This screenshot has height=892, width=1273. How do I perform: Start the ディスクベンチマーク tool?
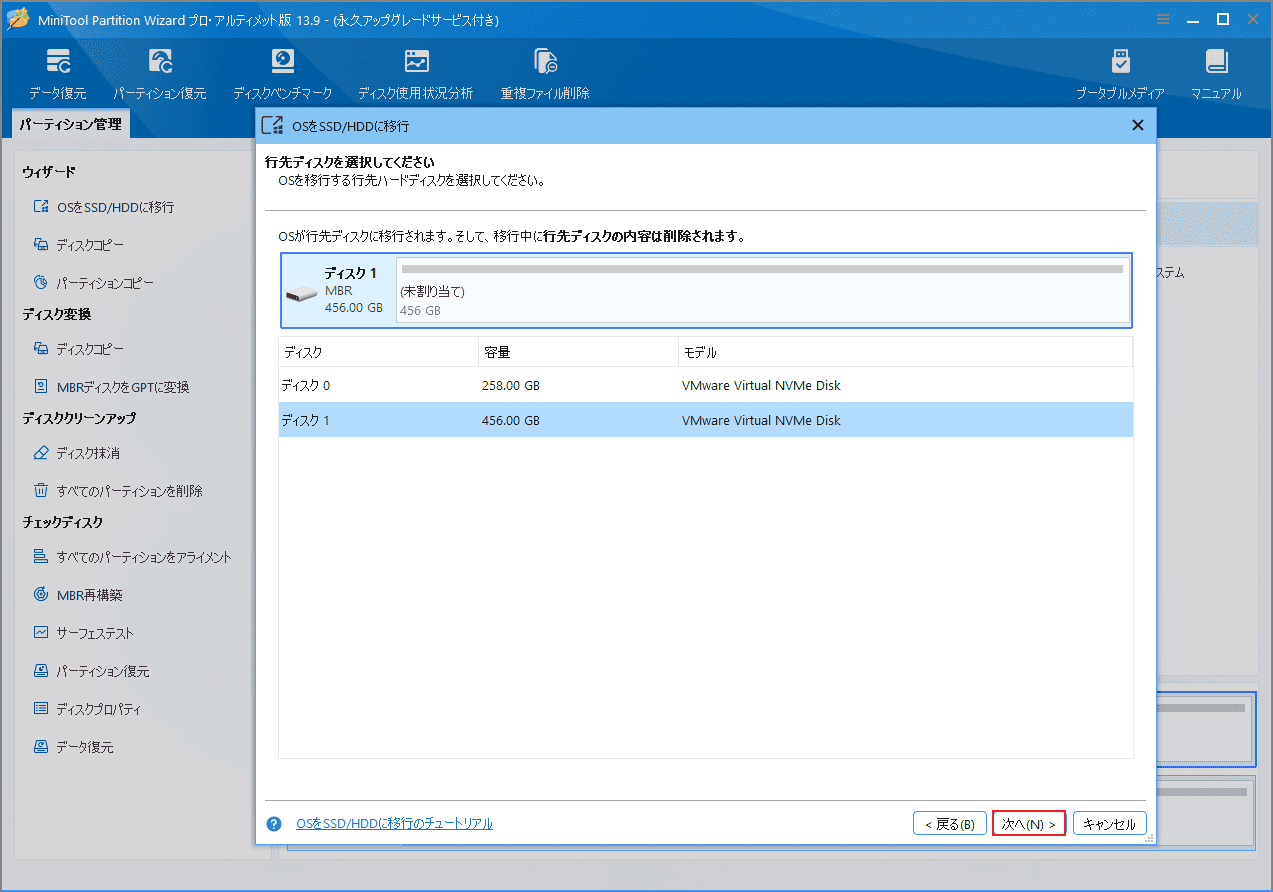(x=283, y=74)
